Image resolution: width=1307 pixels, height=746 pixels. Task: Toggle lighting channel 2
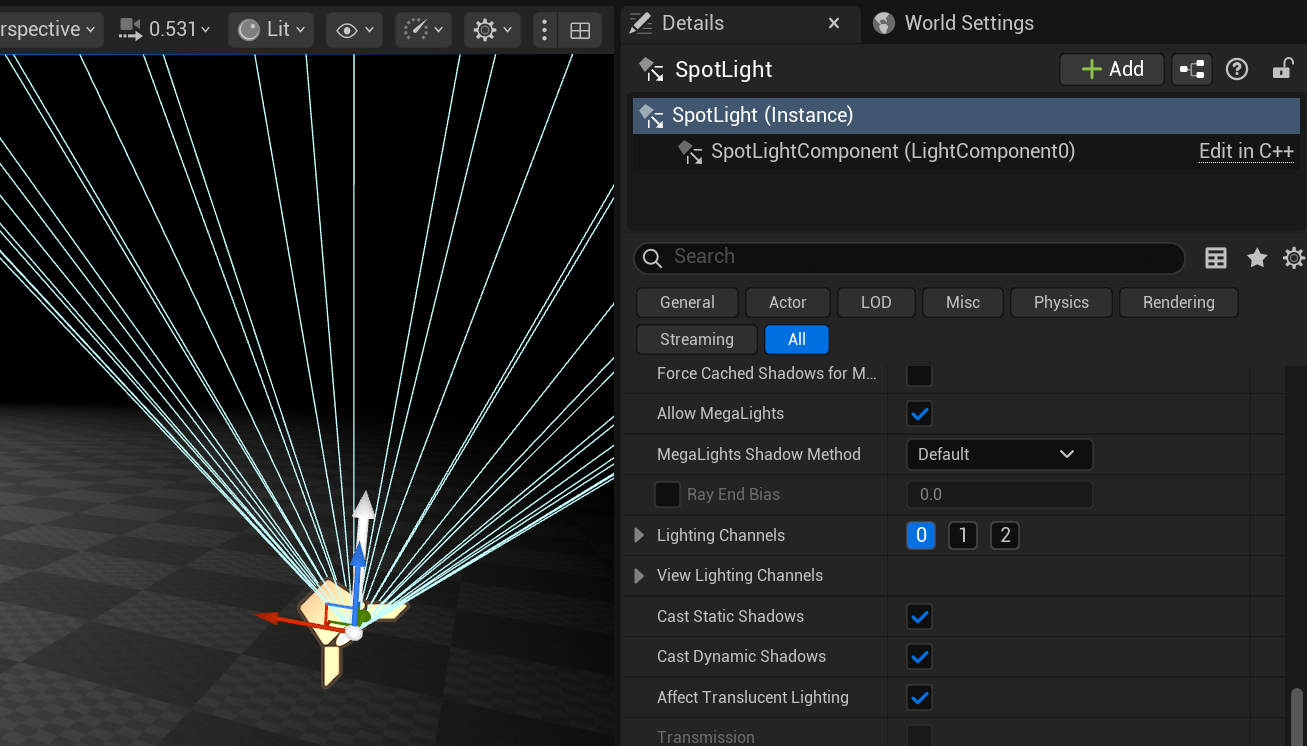(x=1005, y=536)
